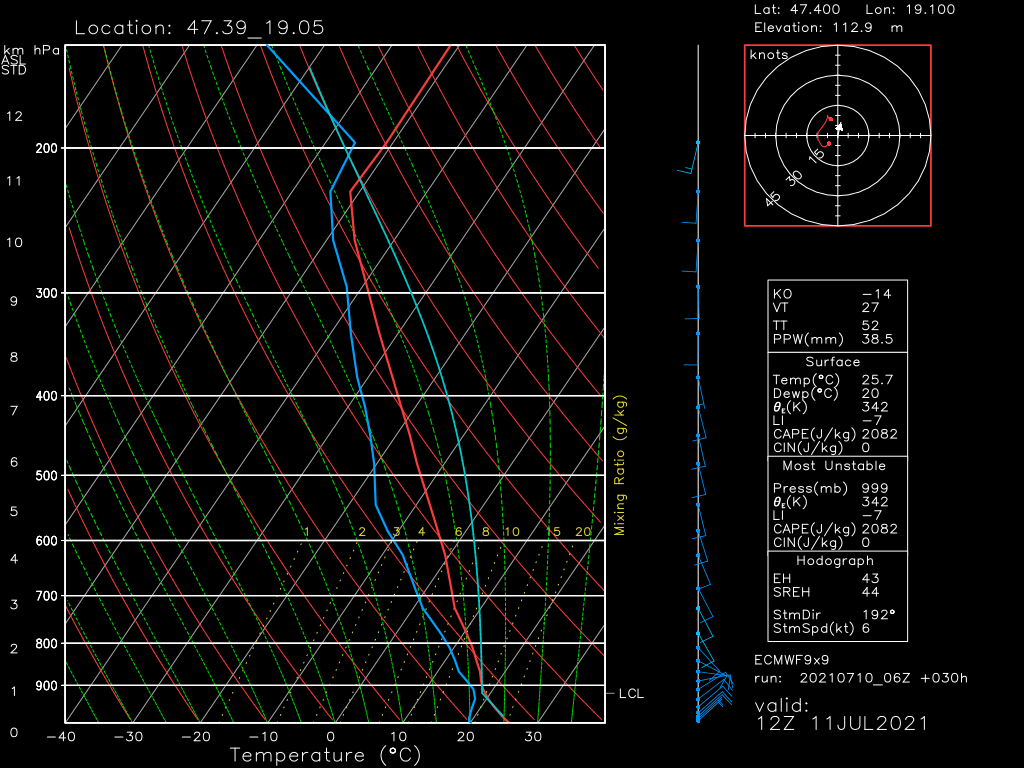The width and height of the screenshot is (1024, 768).
Task: Click the StmDir value 192°
Action: coord(879,616)
